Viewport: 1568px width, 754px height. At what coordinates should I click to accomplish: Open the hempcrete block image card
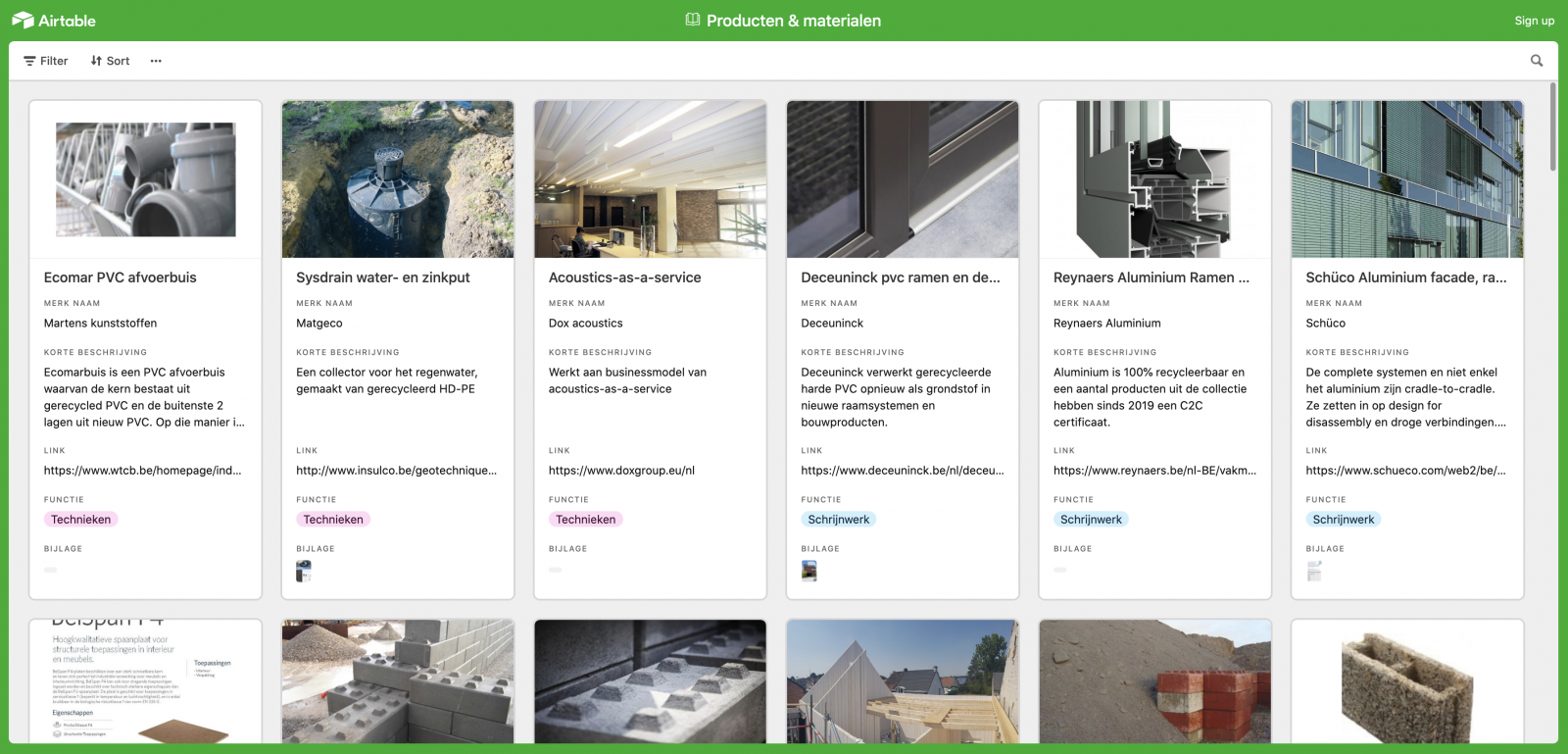[x=1407, y=681]
